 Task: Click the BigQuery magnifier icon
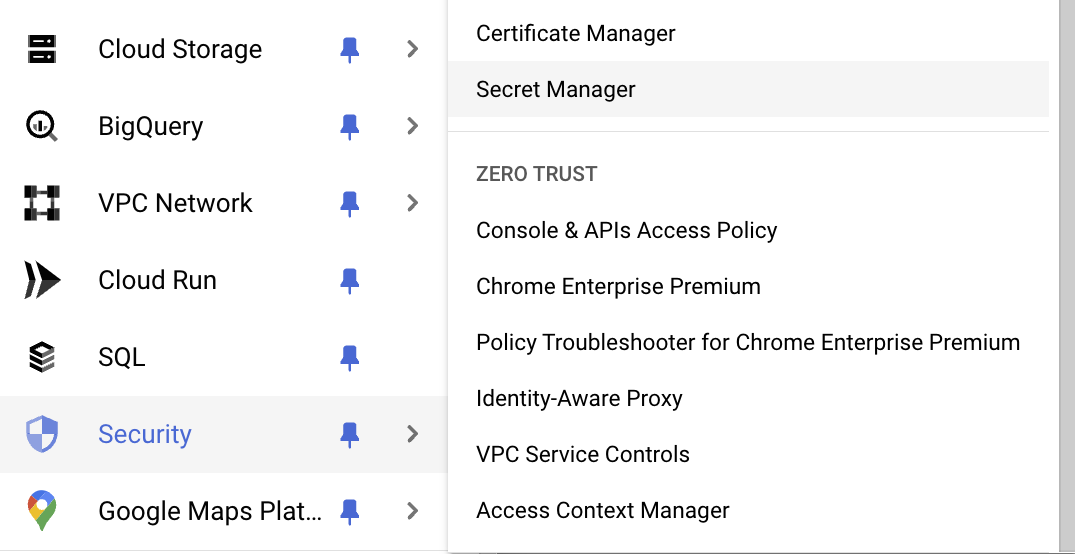42,126
